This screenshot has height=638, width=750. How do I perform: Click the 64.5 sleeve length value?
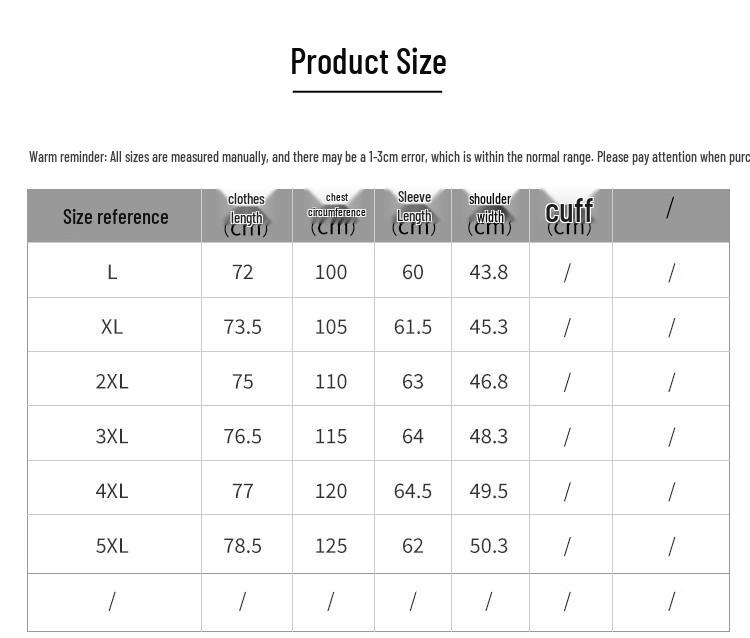[x=413, y=491]
